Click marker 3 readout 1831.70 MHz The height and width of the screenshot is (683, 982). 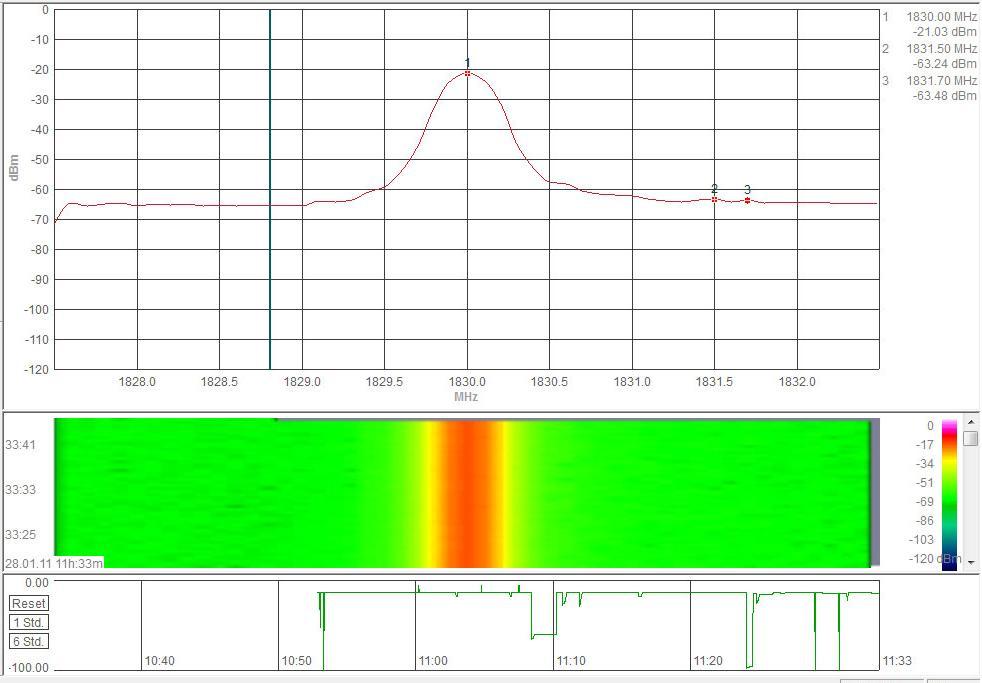[x=941, y=81]
